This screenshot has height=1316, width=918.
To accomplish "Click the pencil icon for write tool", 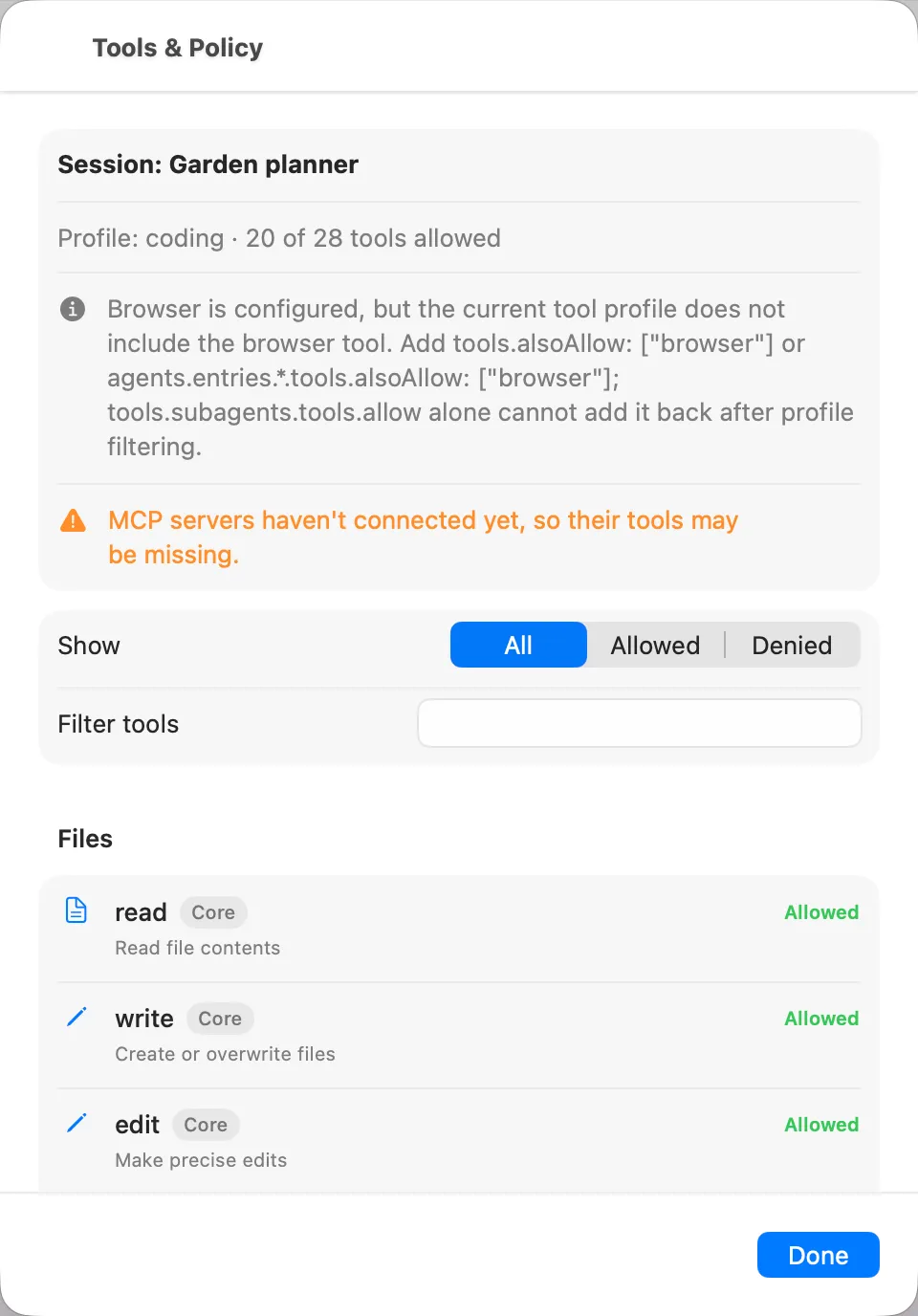I will (76, 1017).
